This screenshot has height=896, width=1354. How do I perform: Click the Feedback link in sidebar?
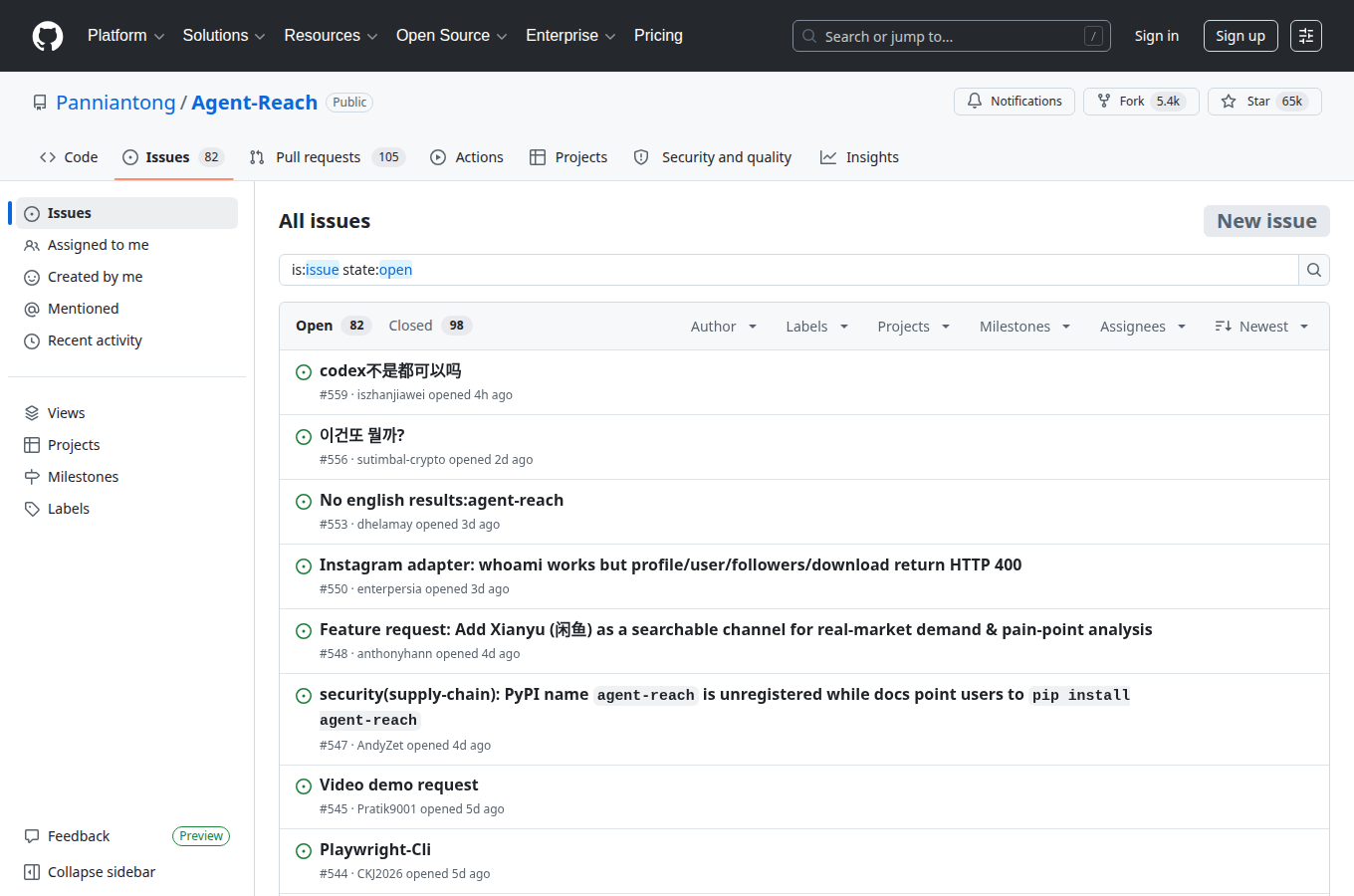pos(79,836)
